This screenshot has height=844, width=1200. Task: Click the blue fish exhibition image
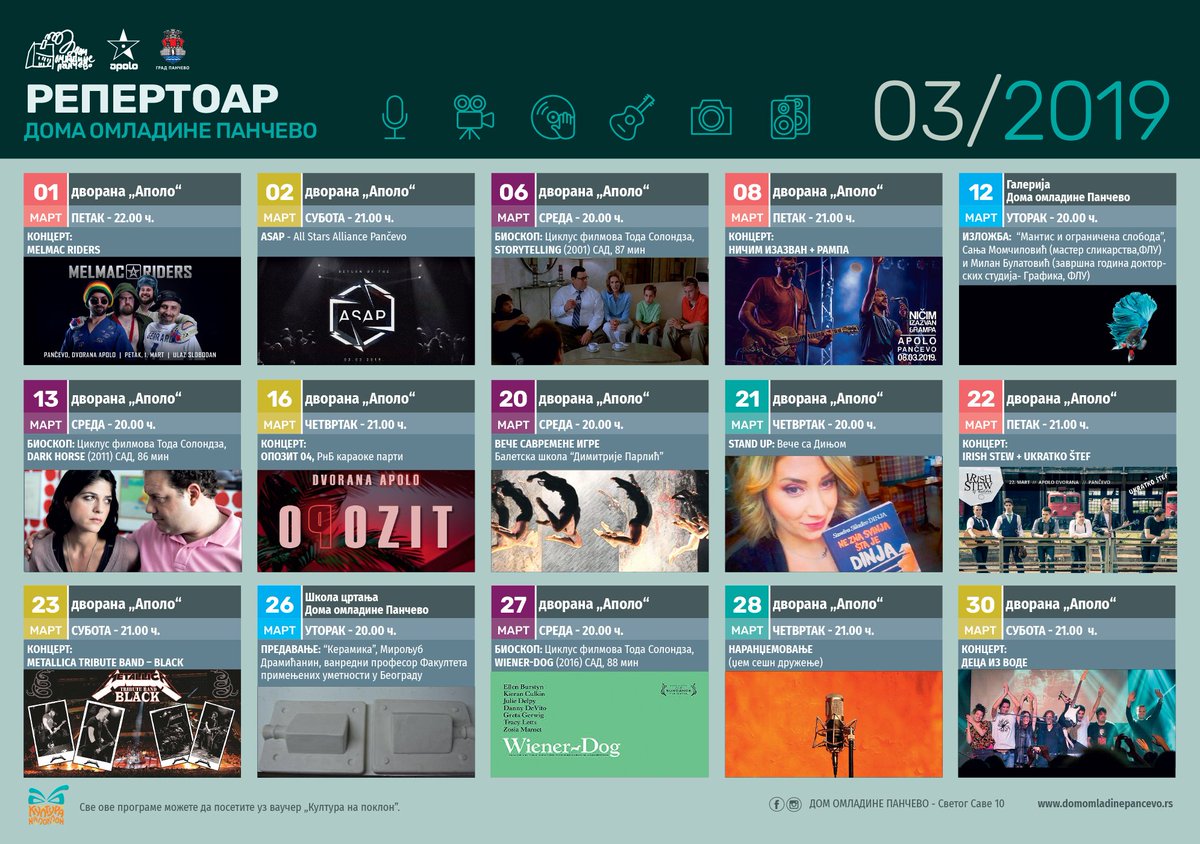coord(1067,324)
